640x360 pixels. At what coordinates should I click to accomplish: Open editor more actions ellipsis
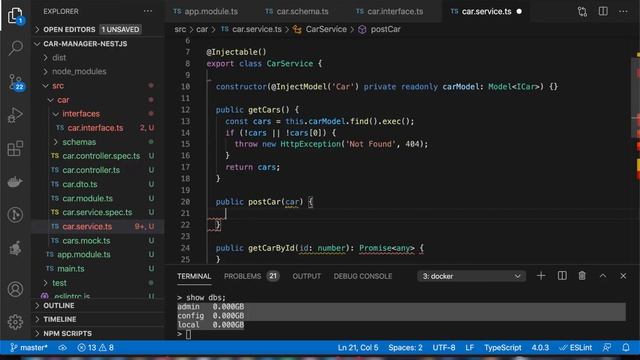623,11
